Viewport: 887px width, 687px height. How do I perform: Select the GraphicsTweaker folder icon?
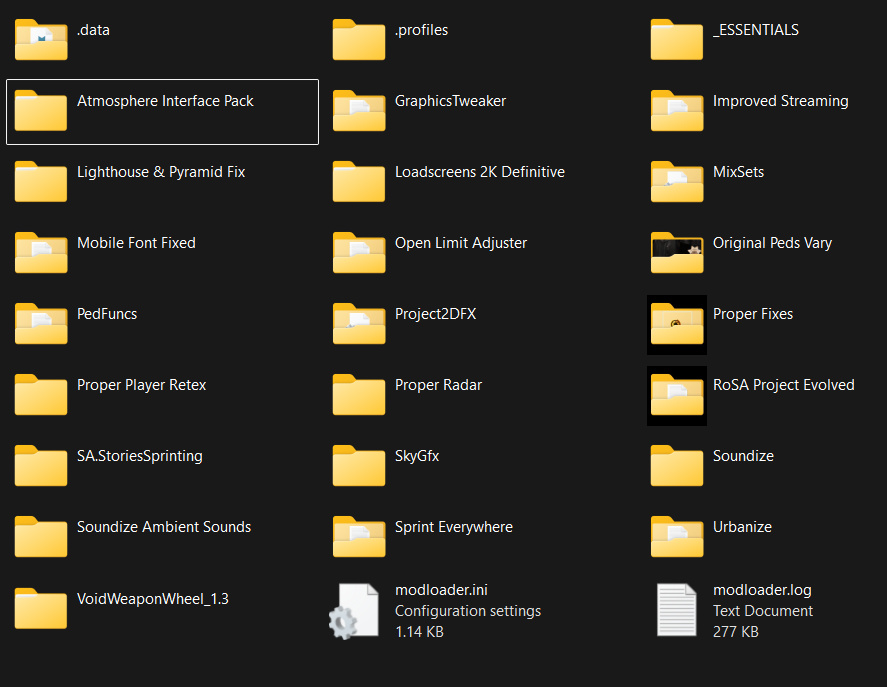pyautogui.click(x=359, y=111)
